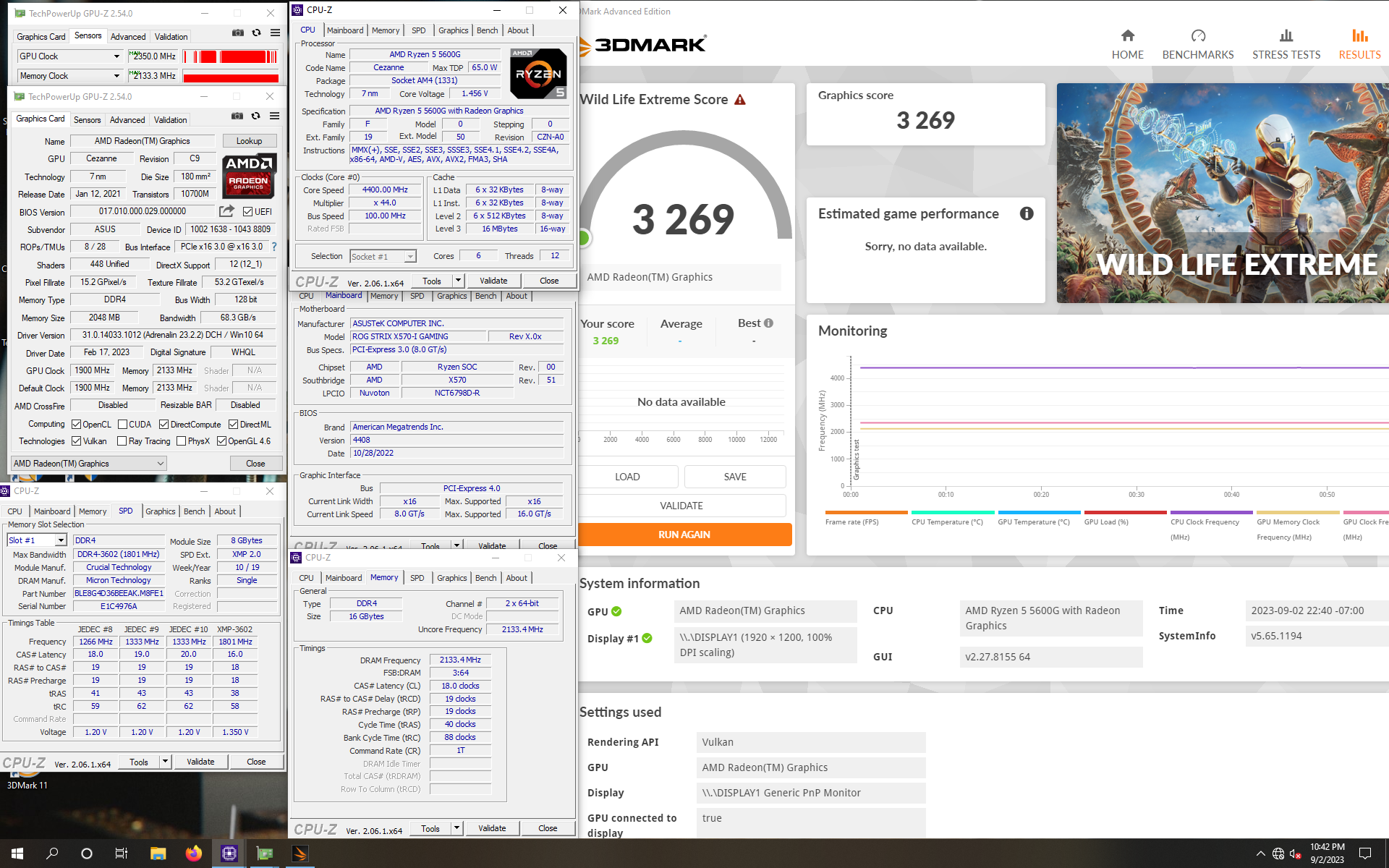Click the Ryzen 5 logo in CPU-Z

point(538,73)
